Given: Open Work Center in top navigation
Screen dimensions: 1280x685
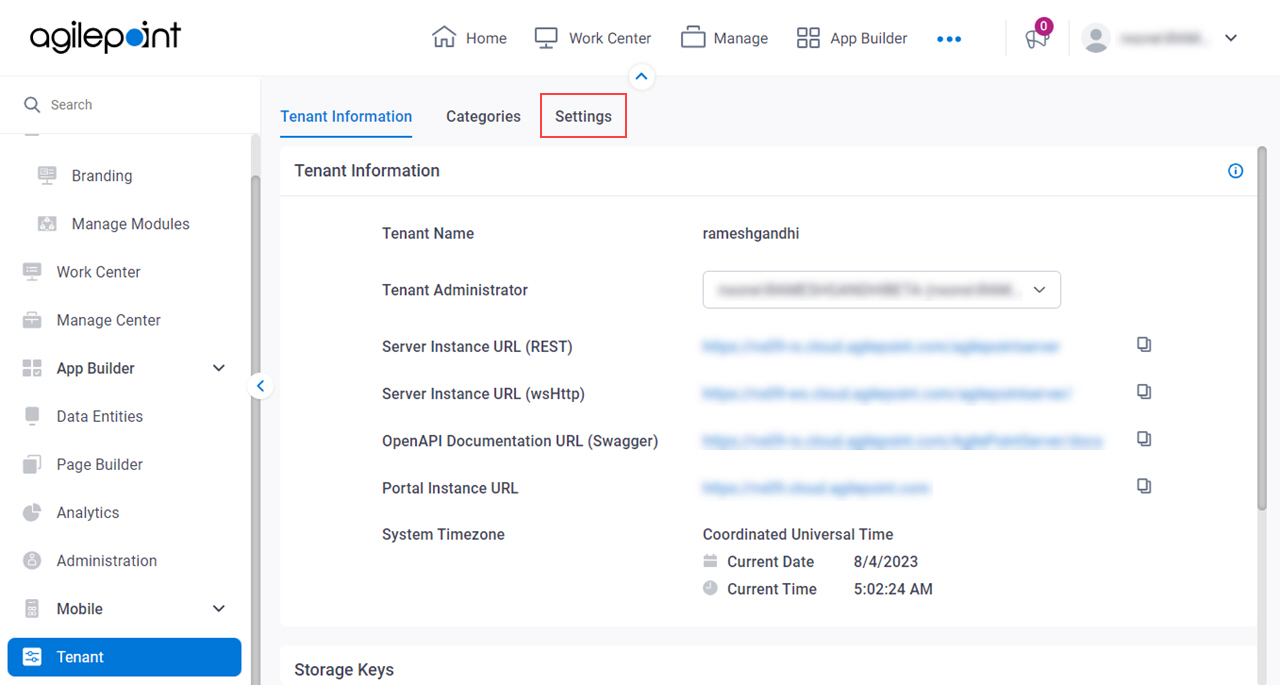Looking at the screenshot, I should [x=592, y=38].
